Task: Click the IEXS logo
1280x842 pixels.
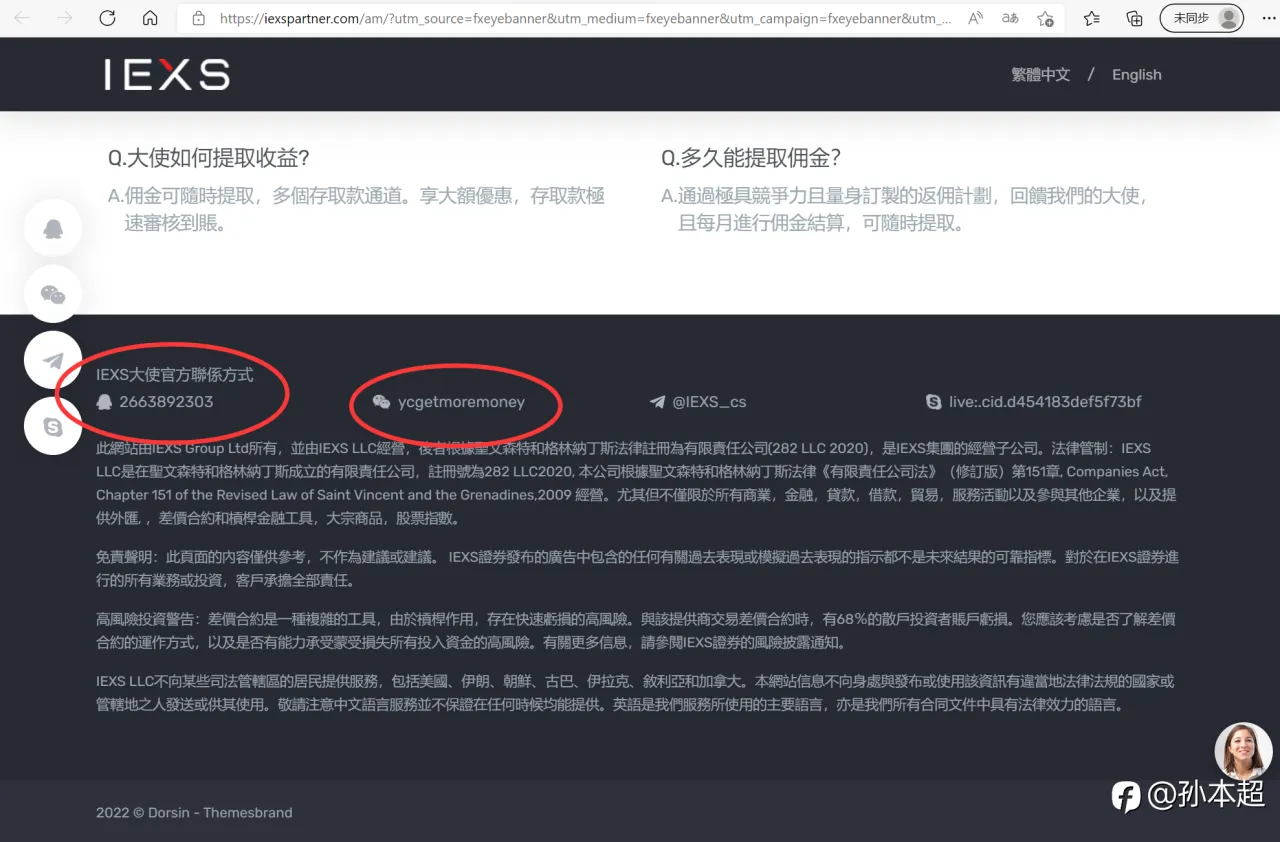Action: coord(167,74)
